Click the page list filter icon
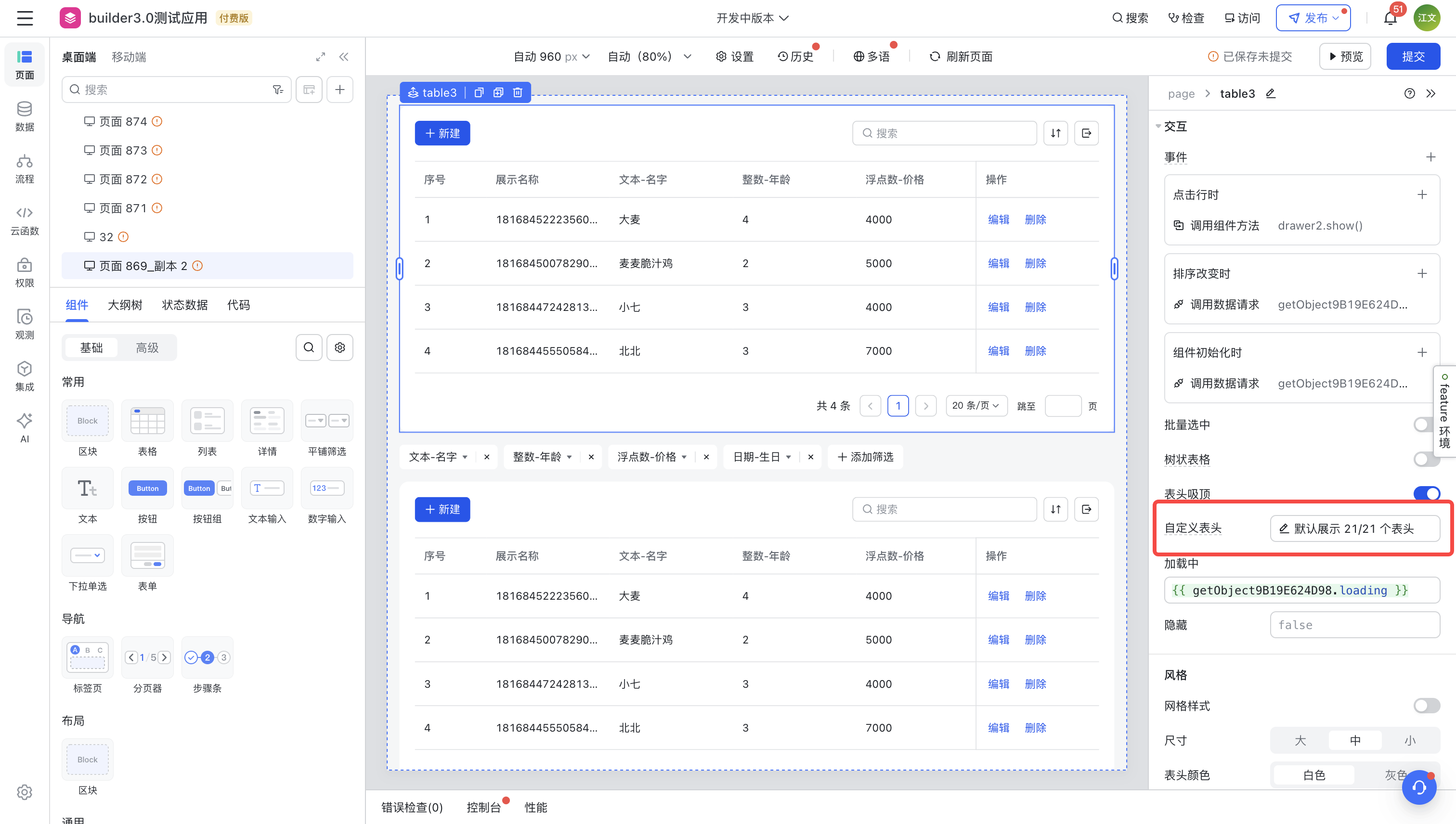The image size is (1456, 824). [277, 90]
